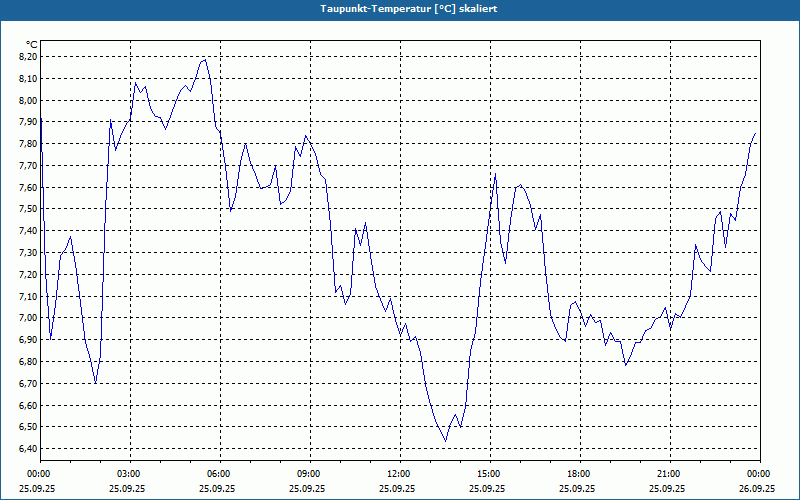
Task: Pick the '15:00' time axis label
Action: click(487, 474)
